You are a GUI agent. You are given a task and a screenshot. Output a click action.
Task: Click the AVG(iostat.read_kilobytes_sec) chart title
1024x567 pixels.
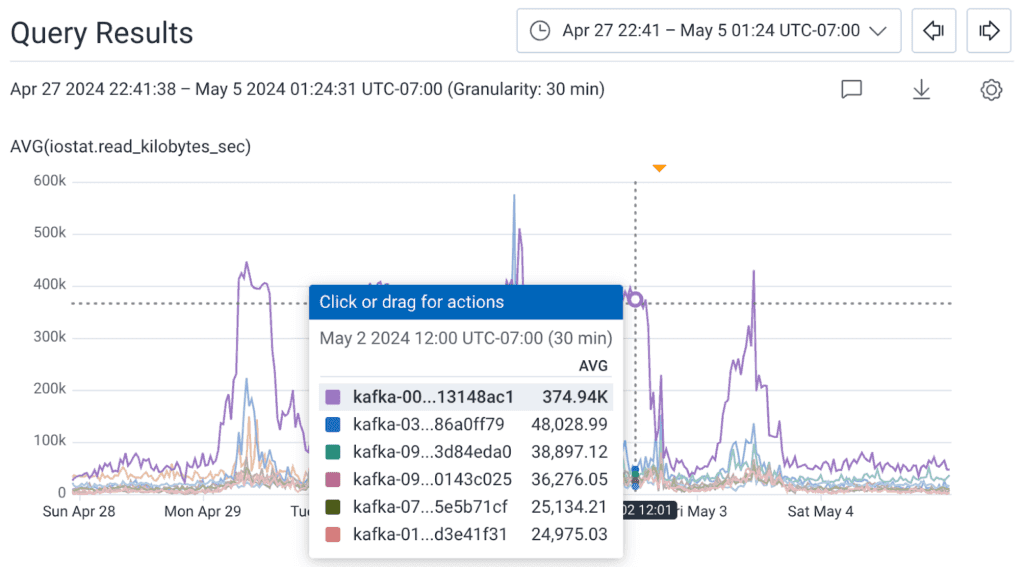pyautogui.click(x=130, y=147)
